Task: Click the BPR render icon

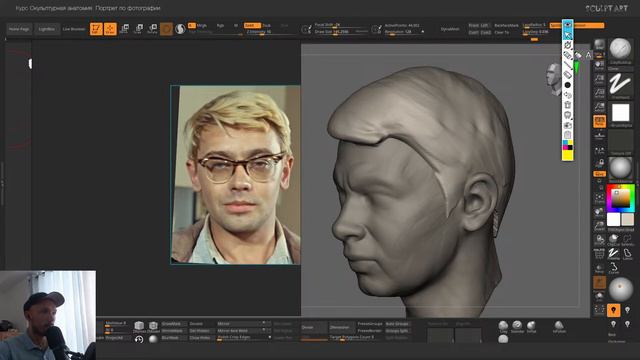Action: point(599,44)
